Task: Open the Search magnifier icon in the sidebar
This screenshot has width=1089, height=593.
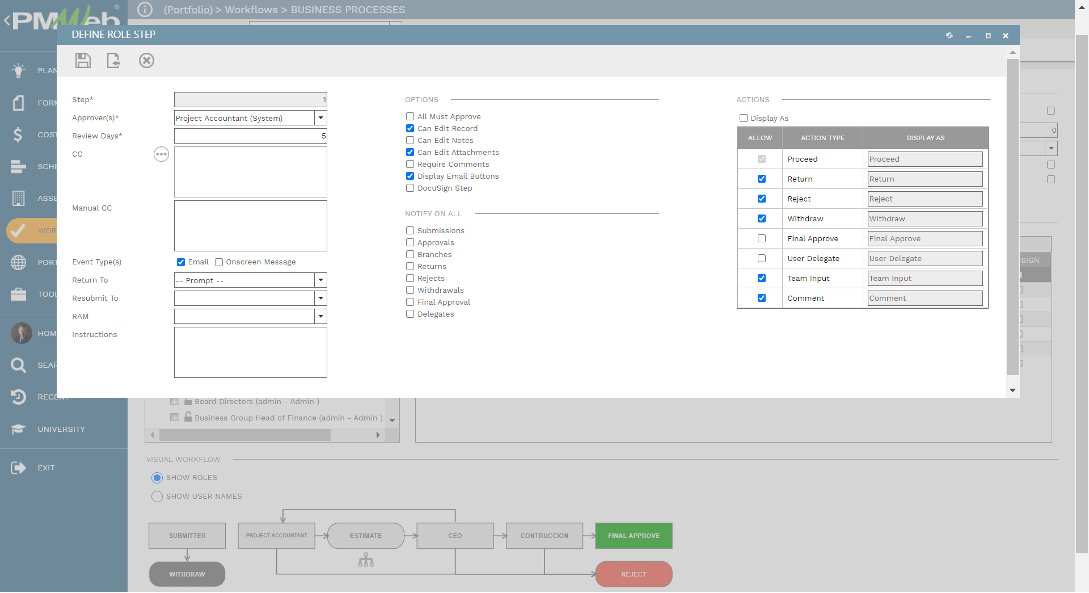Action: point(19,365)
